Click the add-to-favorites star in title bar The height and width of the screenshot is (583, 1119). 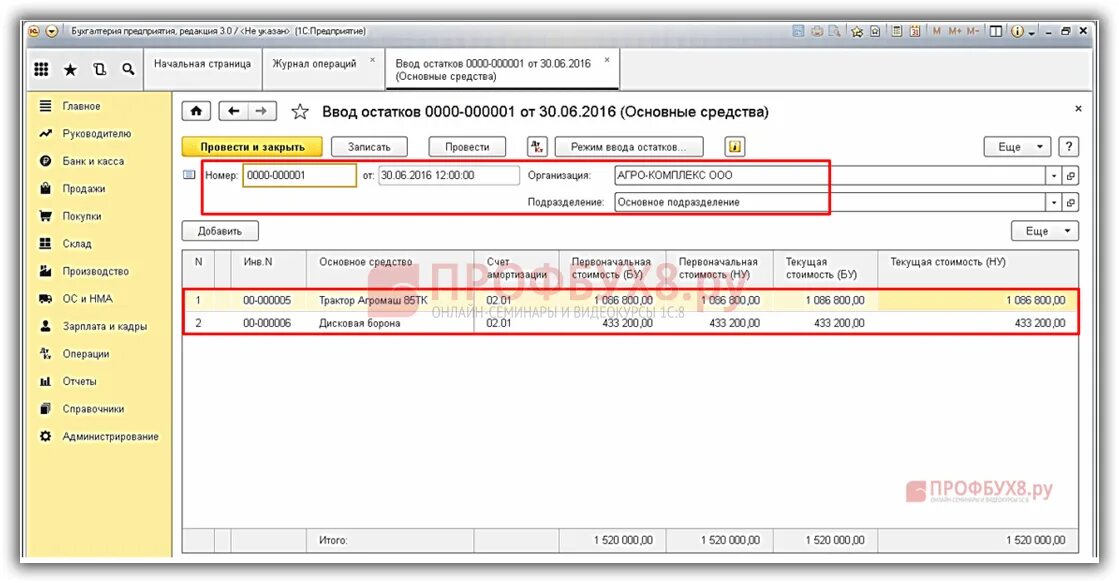[x=856, y=31]
